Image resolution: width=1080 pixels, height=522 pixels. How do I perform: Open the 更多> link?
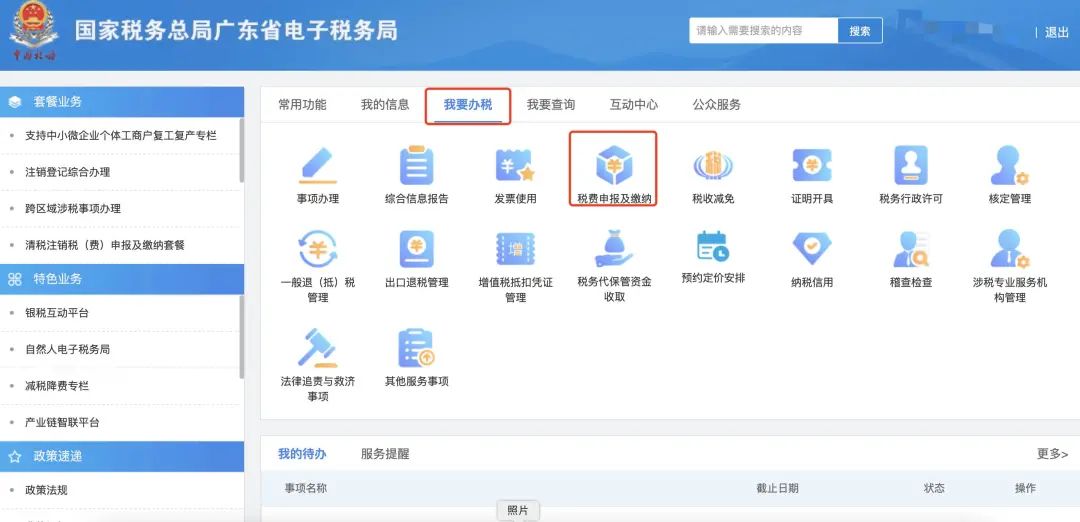pos(1052,454)
